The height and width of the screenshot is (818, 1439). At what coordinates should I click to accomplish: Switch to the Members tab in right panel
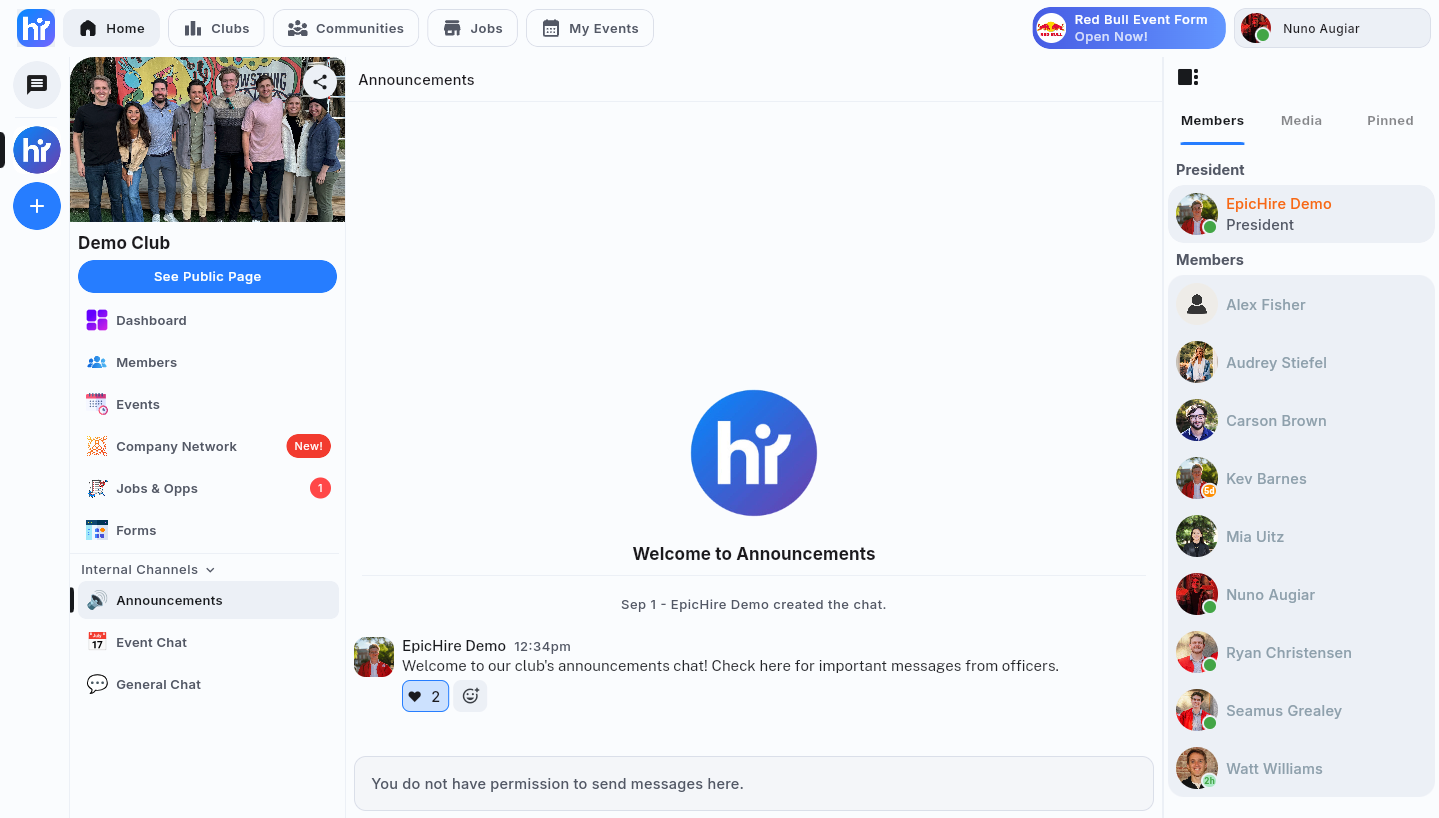pyautogui.click(x=1212, y=121)
